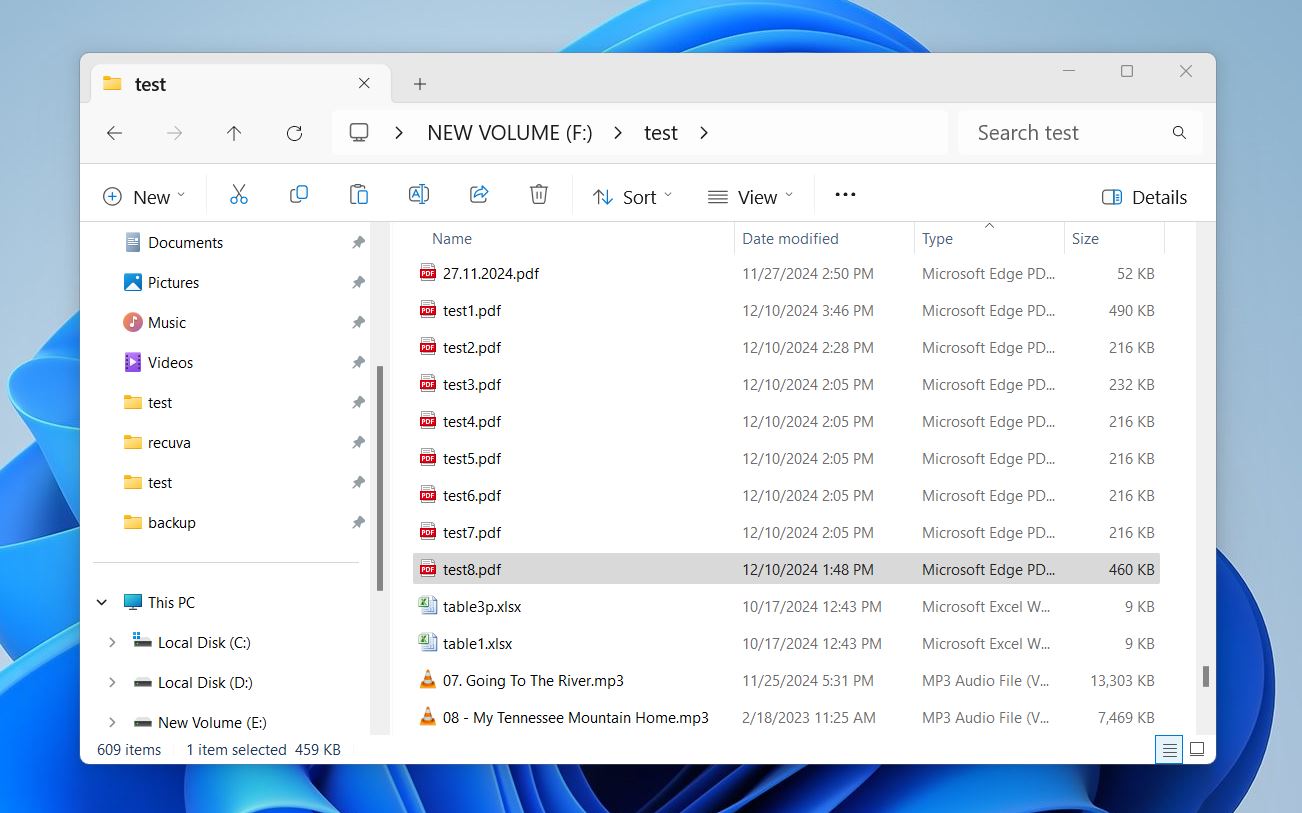Copy the selected file to clipboard

tap(298, 194)
